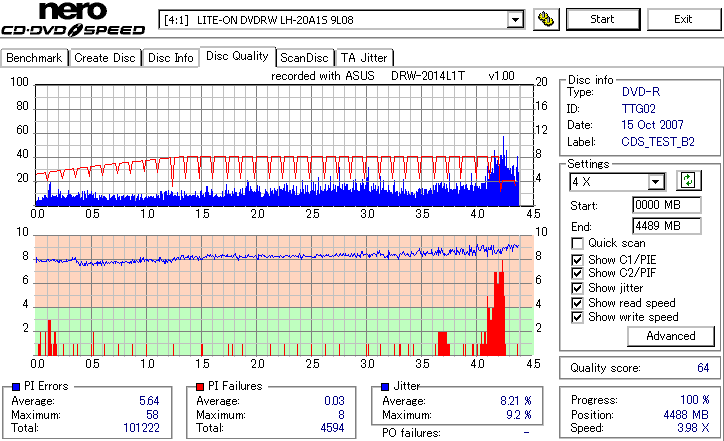Viewport: 724px width, 441px height.
Task: Click the blue Jitter legend square
Action: click(x=385, y=387)
